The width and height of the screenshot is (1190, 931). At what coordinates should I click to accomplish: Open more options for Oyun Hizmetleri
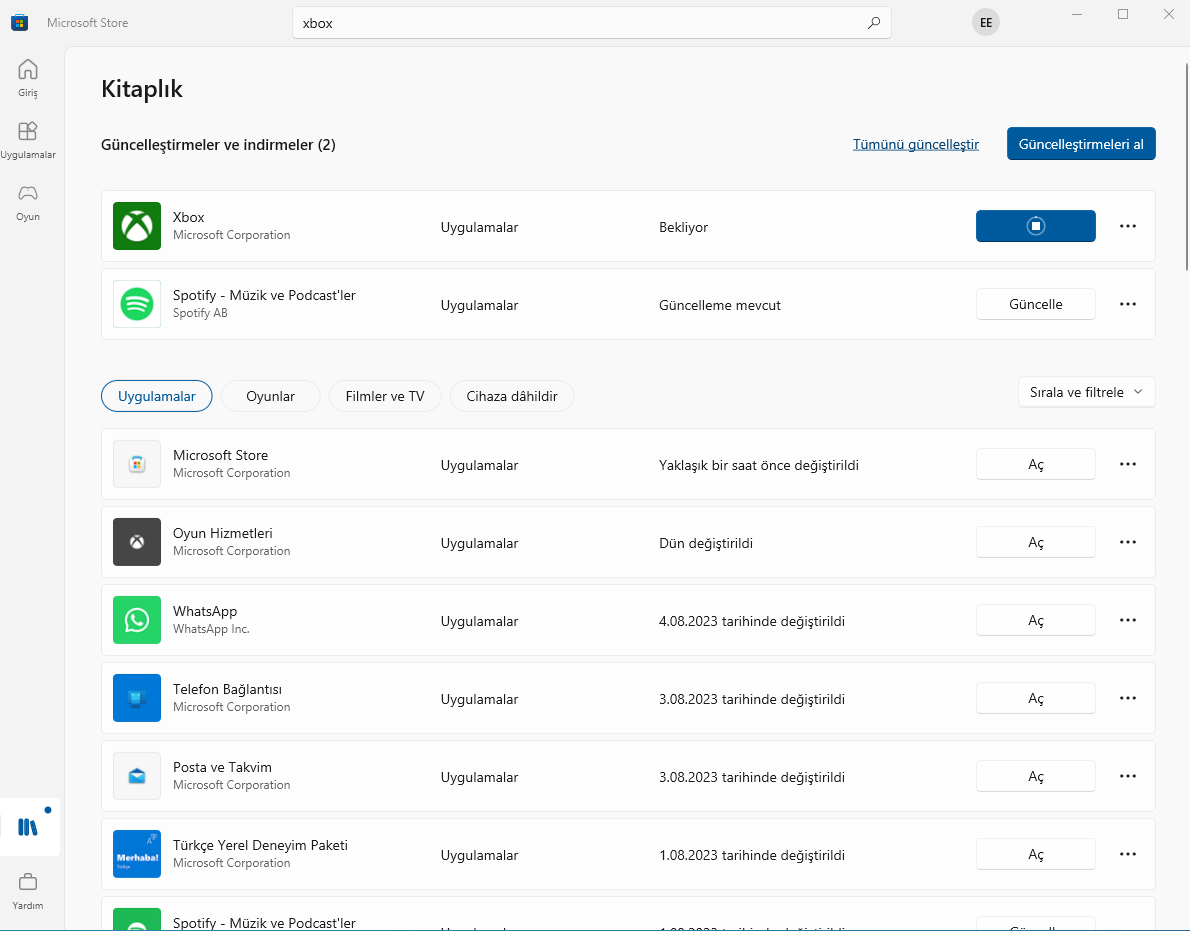(x=1128, y=543)
